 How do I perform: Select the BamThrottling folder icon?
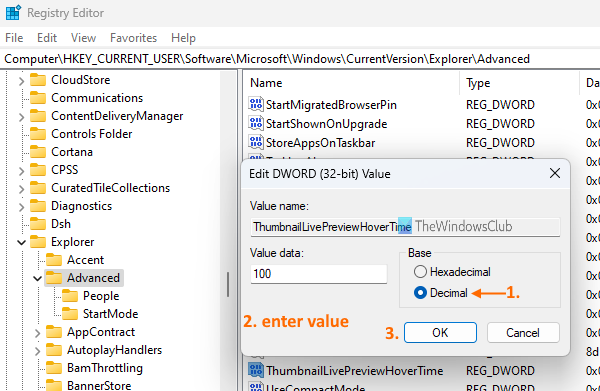point(54,368)
